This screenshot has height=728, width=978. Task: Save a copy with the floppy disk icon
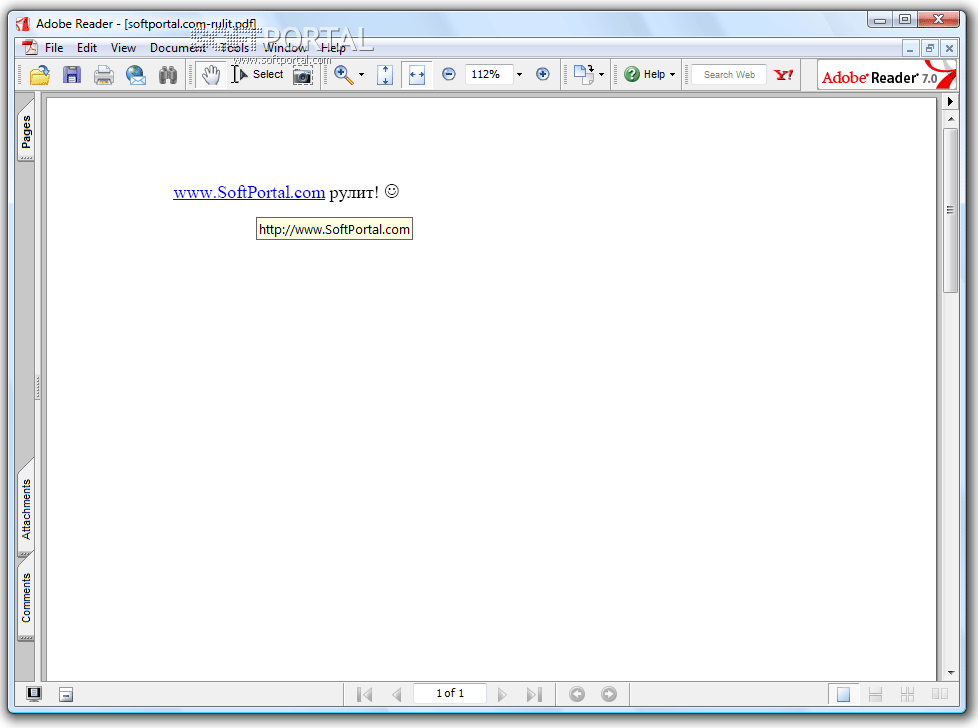click(x=72, y=75)
